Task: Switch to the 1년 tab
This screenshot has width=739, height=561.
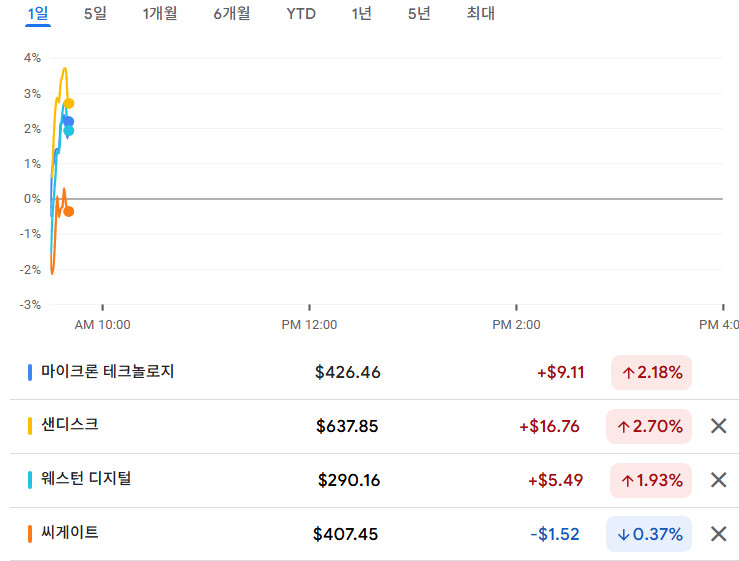Action: (360, 14)
